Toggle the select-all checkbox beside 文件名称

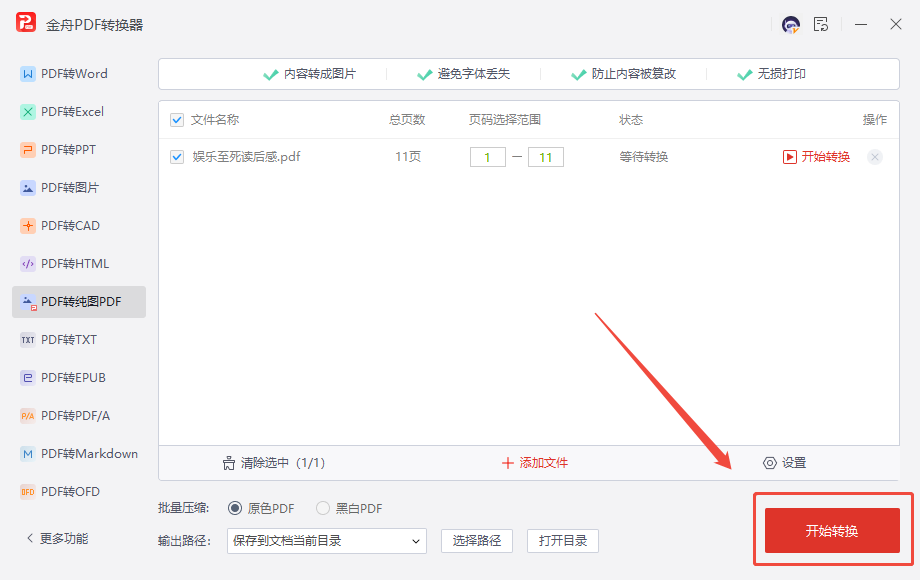177,120
